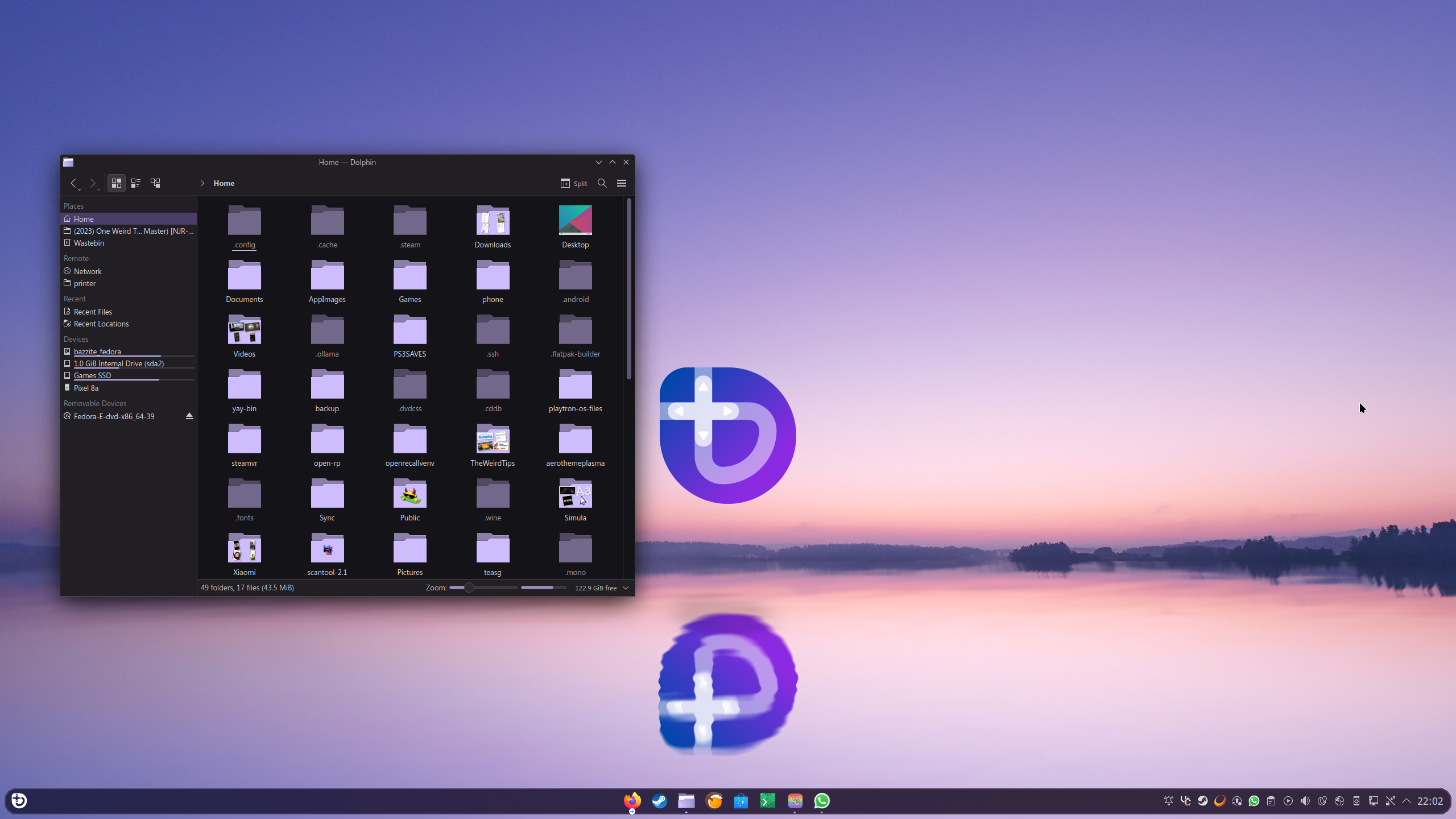Open Games SSD device entry
This screenshot has height=819, width=1456.
pos(92,375)
